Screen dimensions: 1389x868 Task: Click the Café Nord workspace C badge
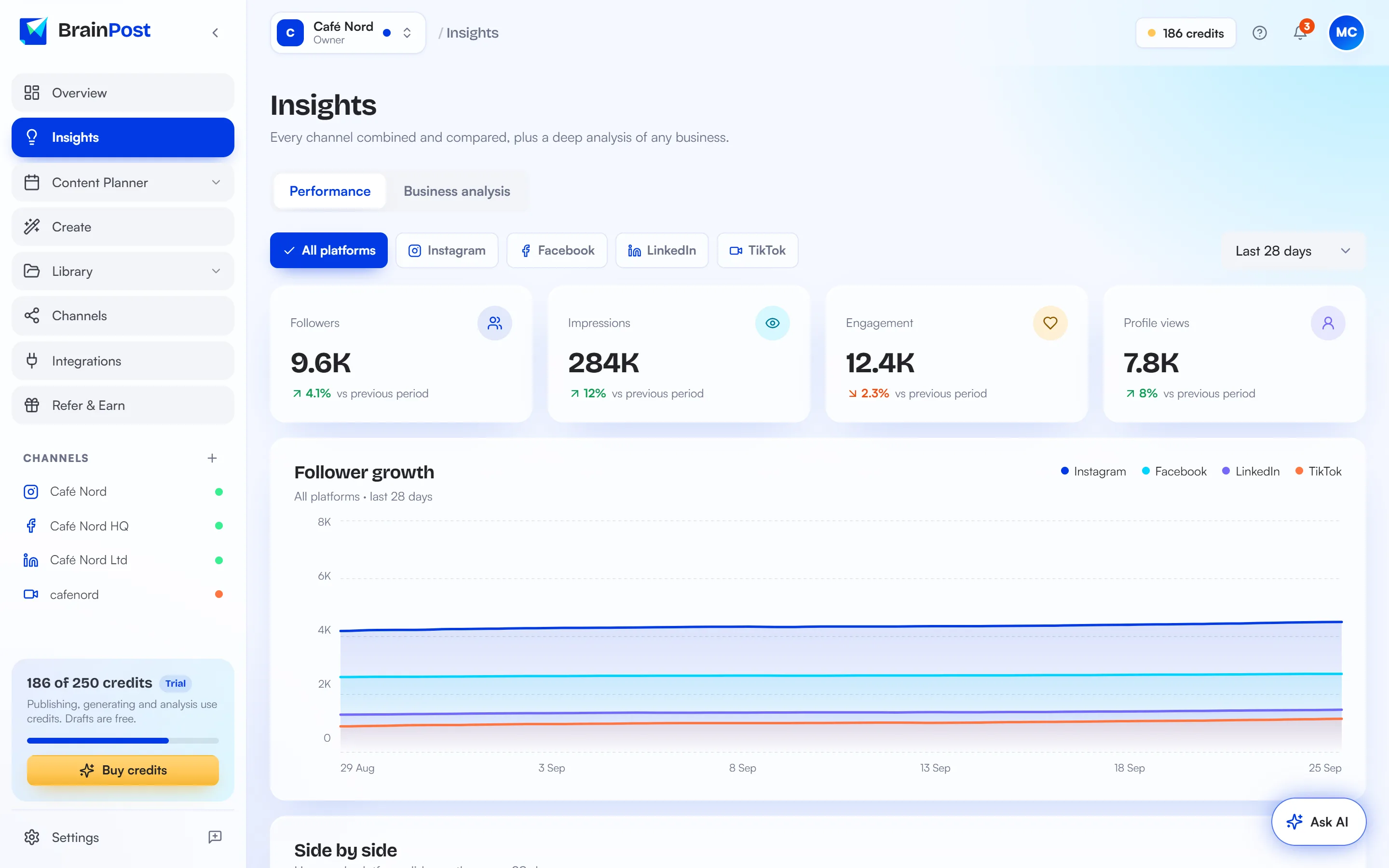click(290, 33)
